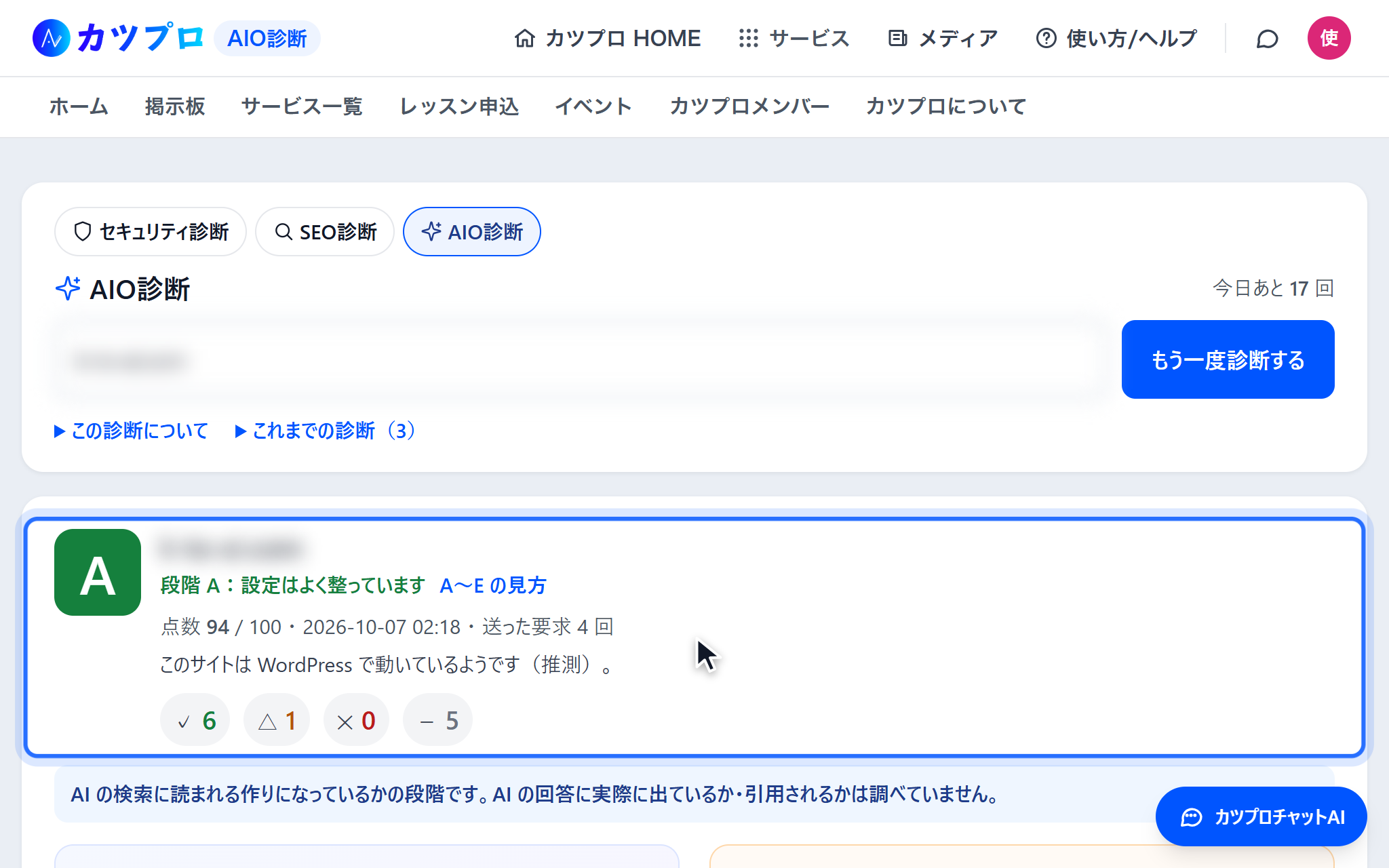Click the もう一度診断する button
Screen dimensions: 1389x868
pos(1228,359)
